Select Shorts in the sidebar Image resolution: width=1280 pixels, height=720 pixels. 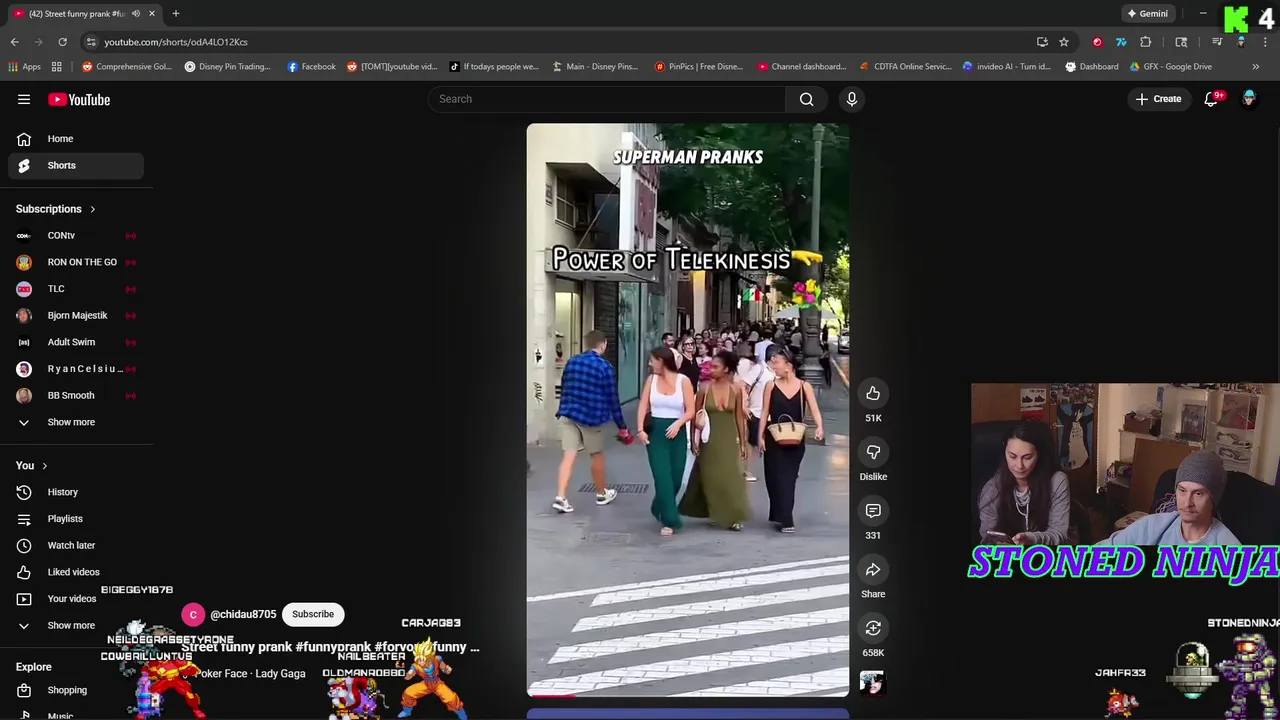point(75,165)
